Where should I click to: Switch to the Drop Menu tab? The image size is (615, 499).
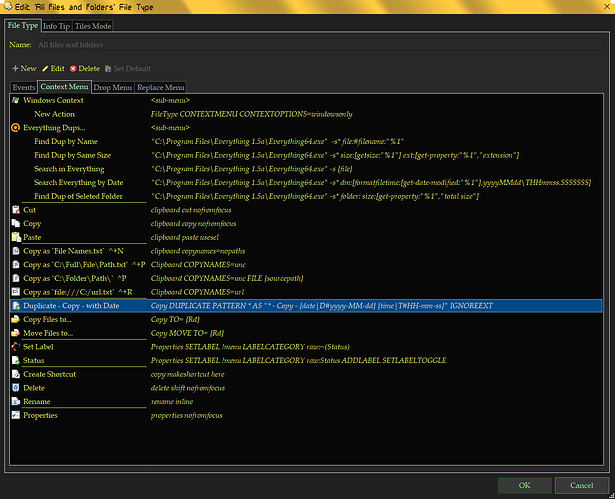click(x=112, y=88)
